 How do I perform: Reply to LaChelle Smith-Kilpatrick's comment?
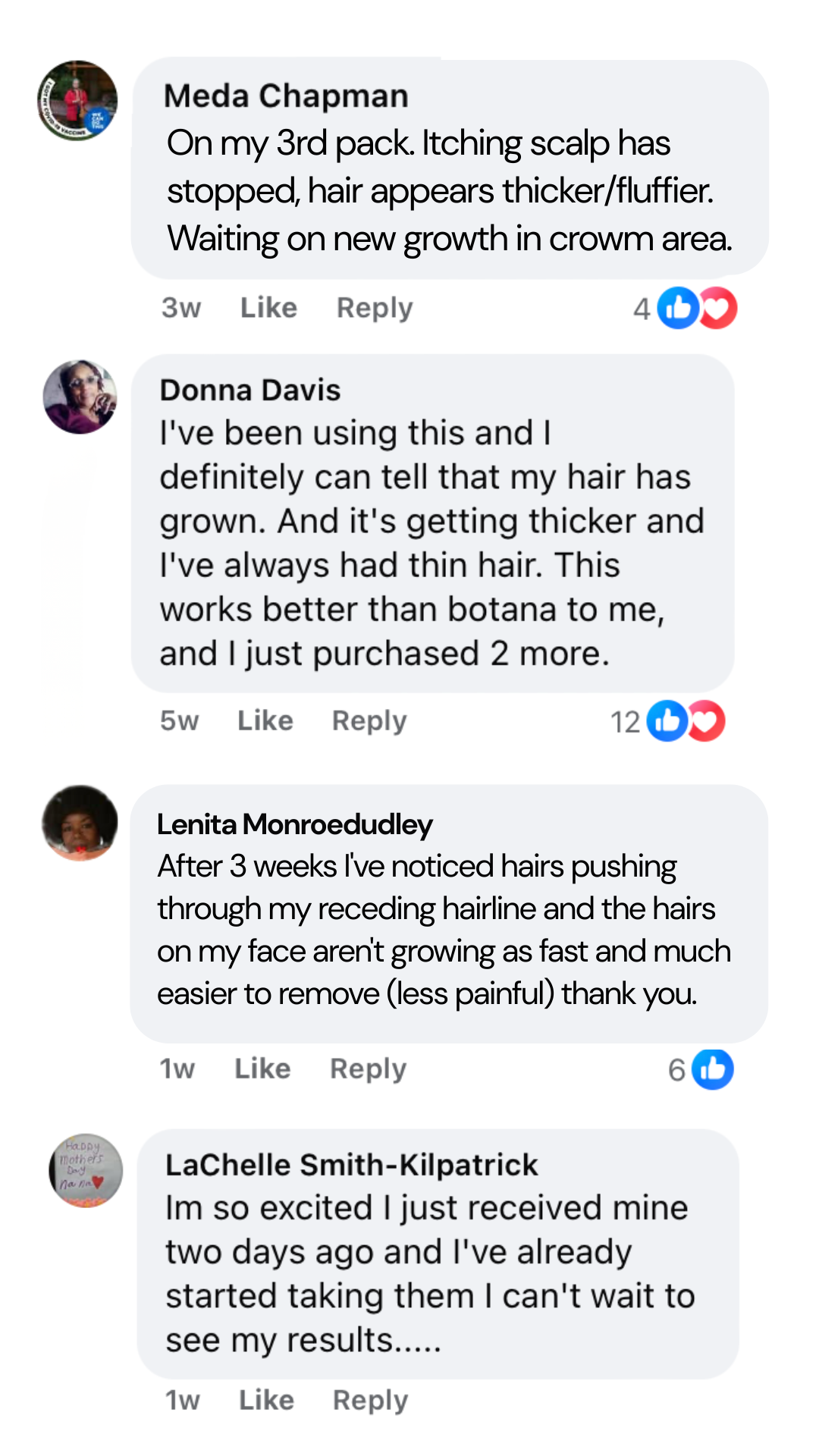(x=370, y=1400)
